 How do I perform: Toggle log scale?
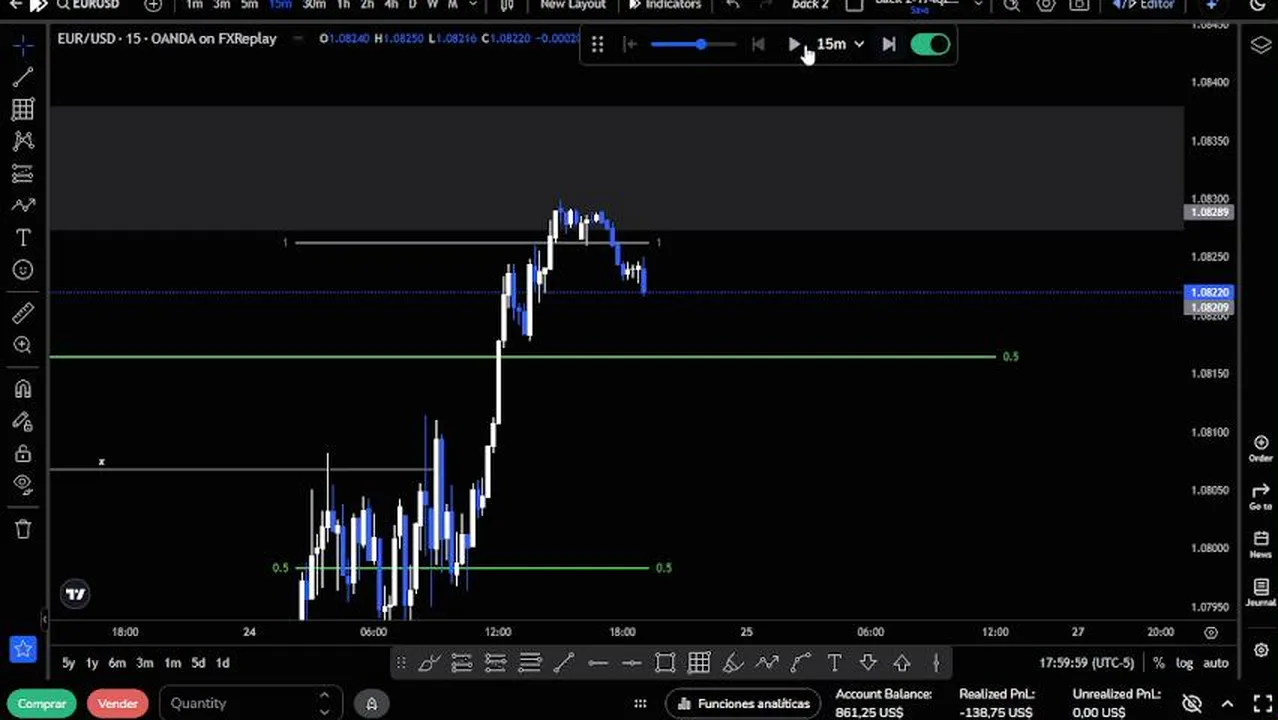click(1184, 663)
